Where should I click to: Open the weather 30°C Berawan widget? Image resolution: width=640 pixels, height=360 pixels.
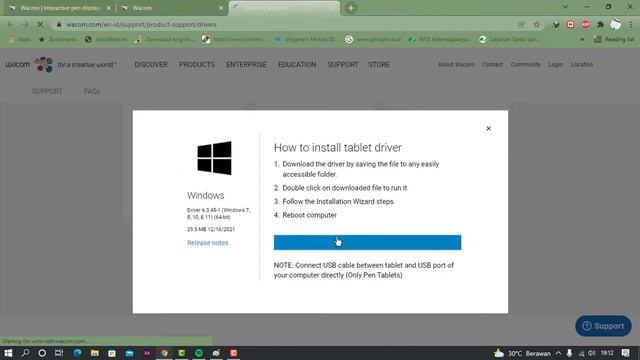pos(522,353)
